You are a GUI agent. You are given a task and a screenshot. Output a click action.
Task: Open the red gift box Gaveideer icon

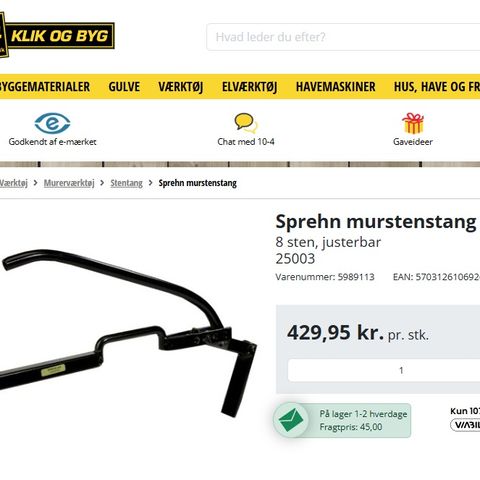pyautogui.click(x=413, y=123)
